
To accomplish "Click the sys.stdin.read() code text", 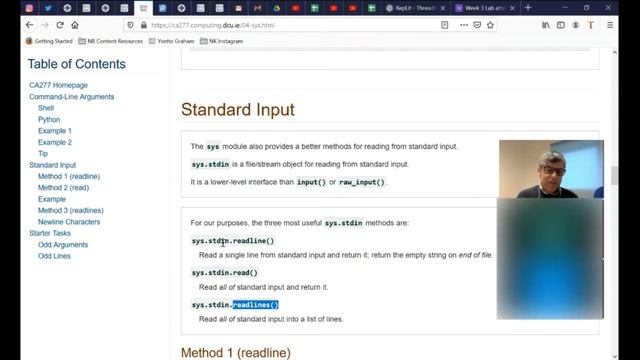I will point(224,273).
